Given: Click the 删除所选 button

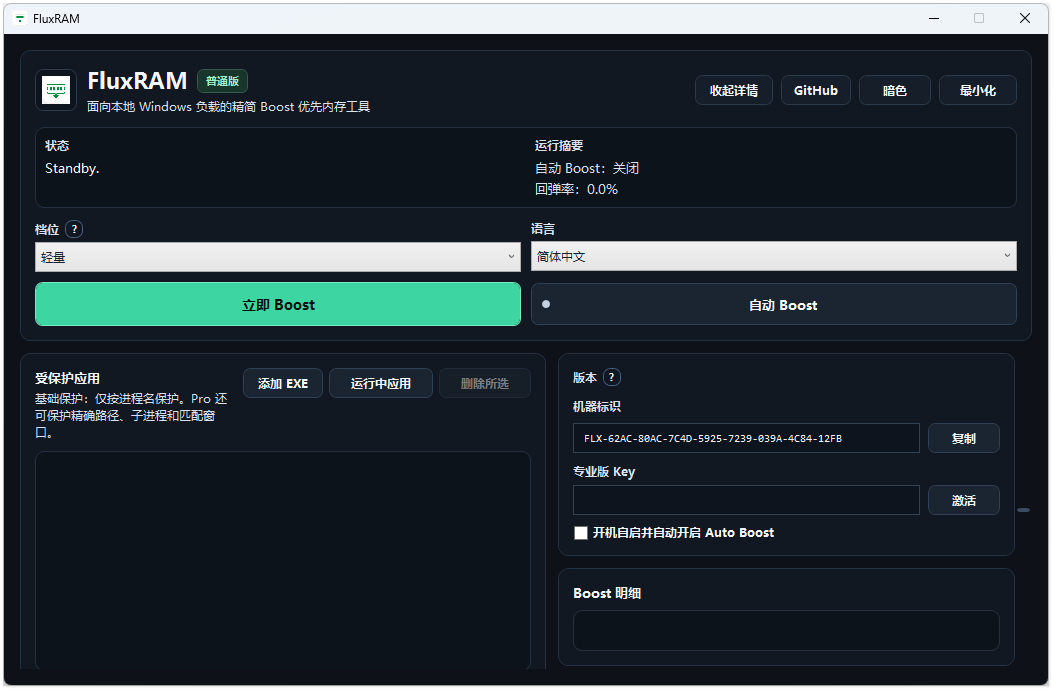Looking at the screenshot, I should (485, 384).
